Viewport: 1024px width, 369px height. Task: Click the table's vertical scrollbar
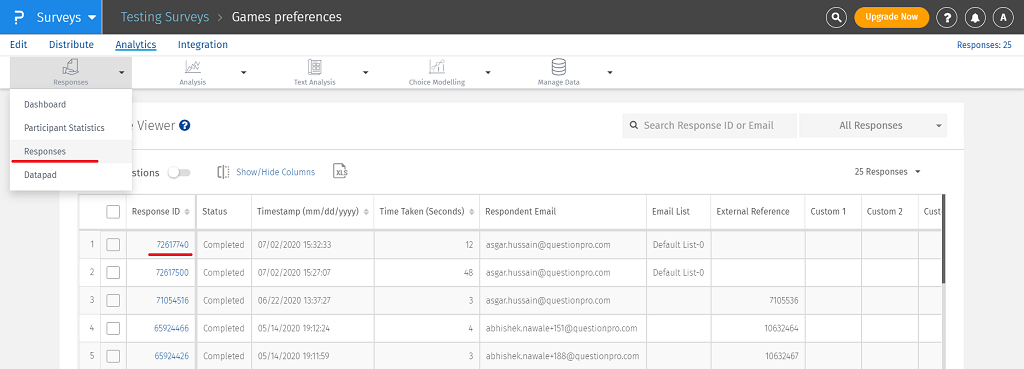pyautogui.click(x=943, y=239)
